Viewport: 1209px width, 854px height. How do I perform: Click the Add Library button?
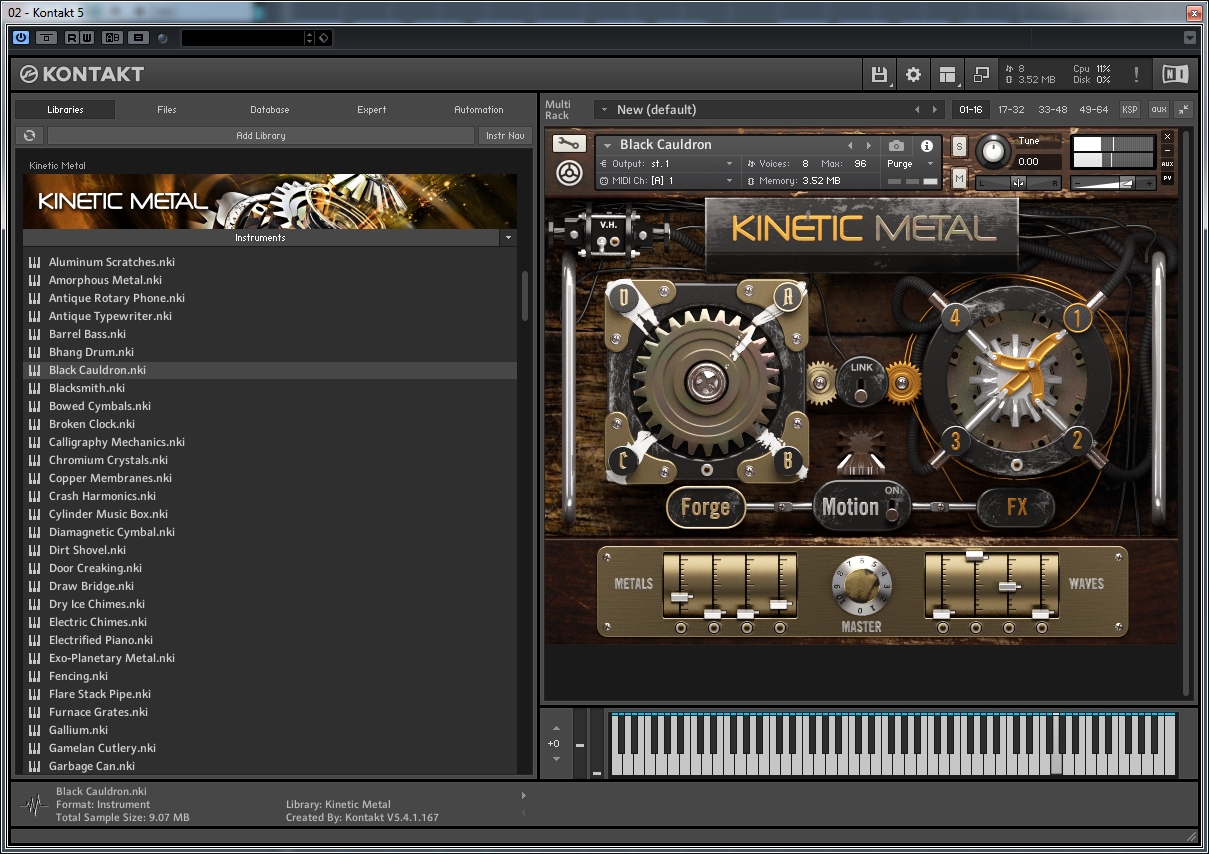tap(260, 136)
